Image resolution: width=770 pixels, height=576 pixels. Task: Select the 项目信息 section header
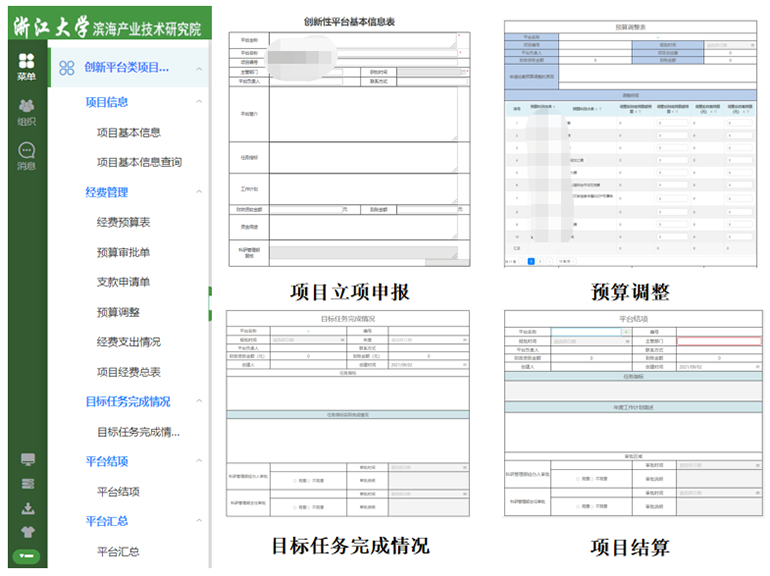click(107, 102)
